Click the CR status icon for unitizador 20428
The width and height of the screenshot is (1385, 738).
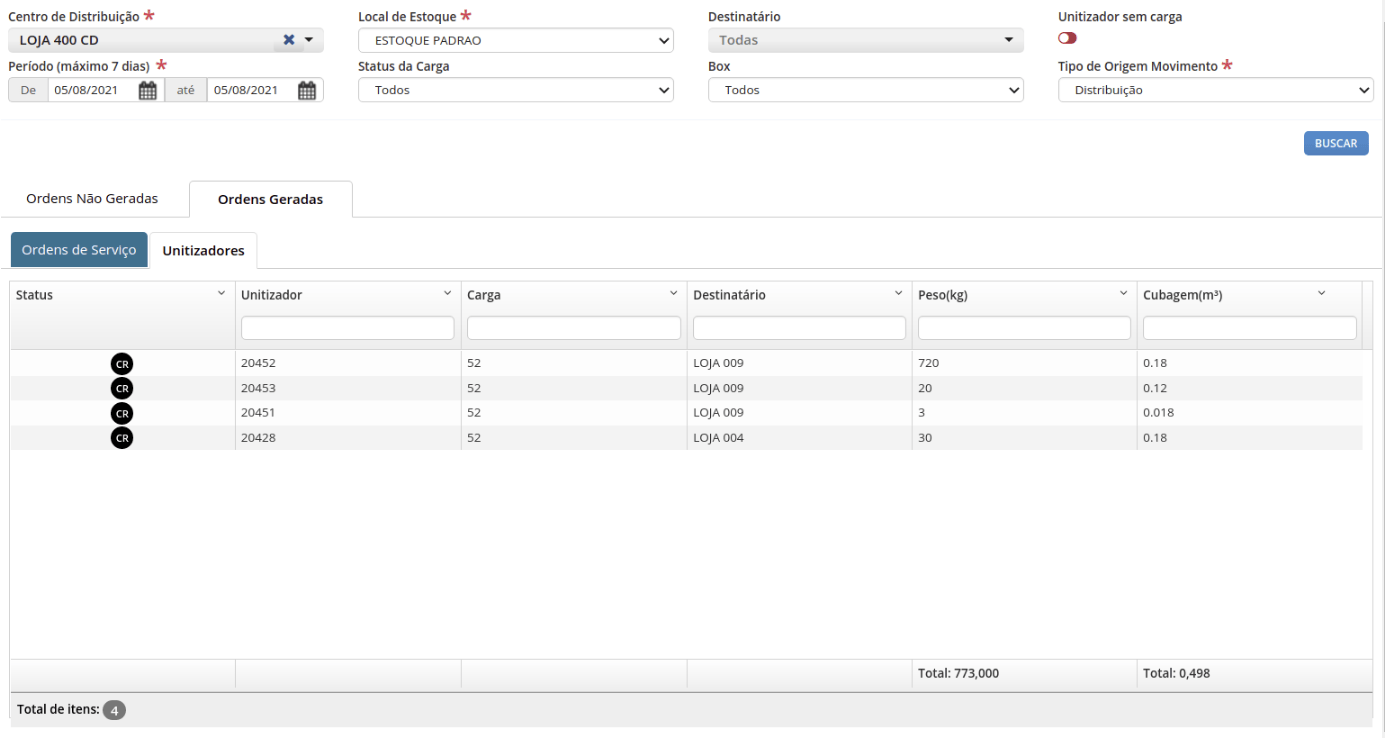pyautogui.click(x=122, y=438)
